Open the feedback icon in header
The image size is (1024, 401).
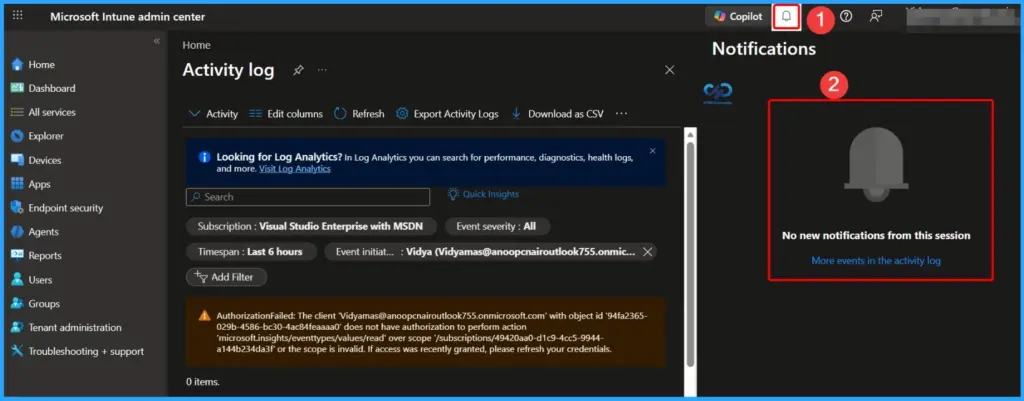876,16
